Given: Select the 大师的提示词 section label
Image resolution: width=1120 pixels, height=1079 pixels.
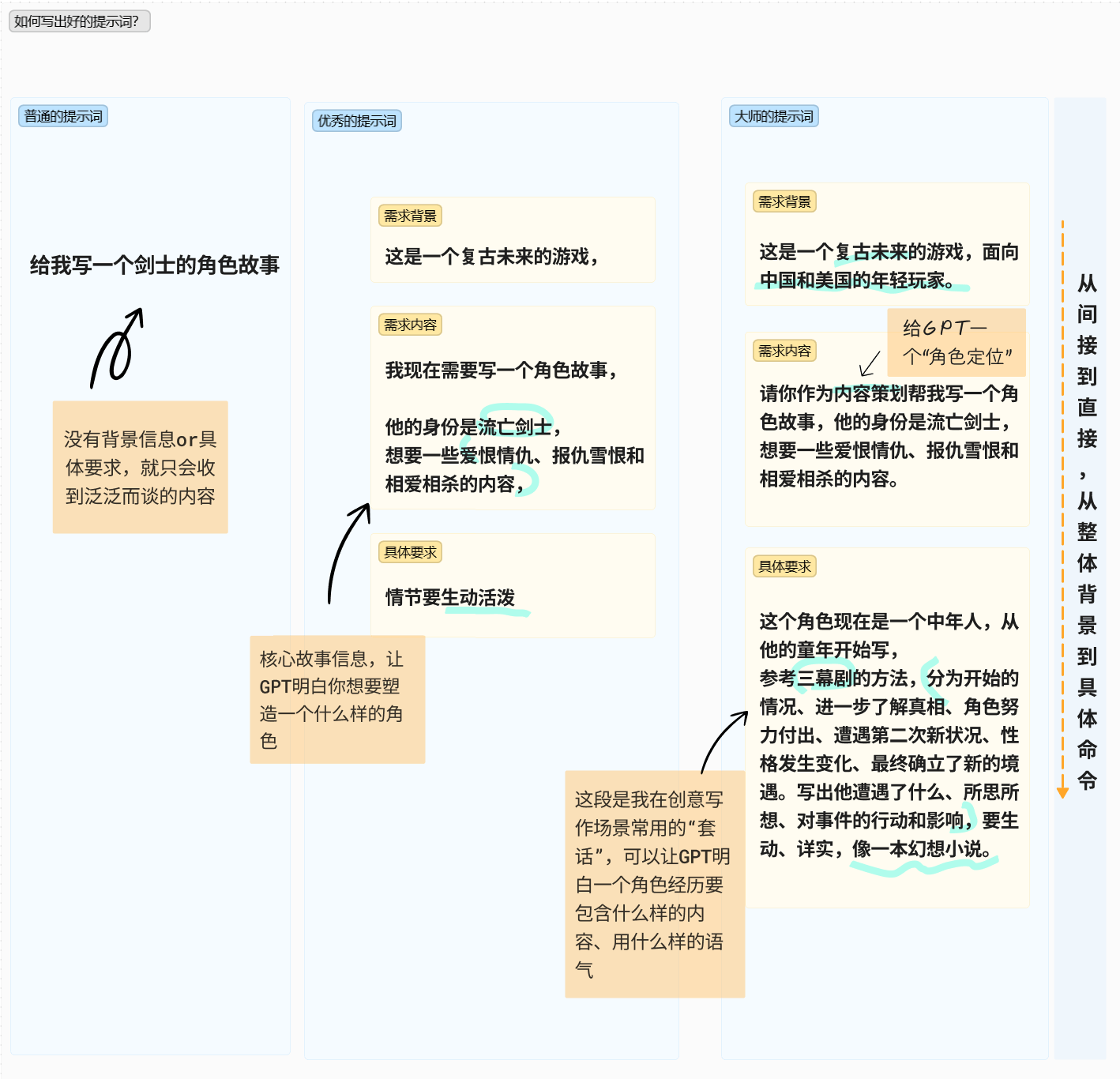Looking at the screenshot, I should point(774,116).
